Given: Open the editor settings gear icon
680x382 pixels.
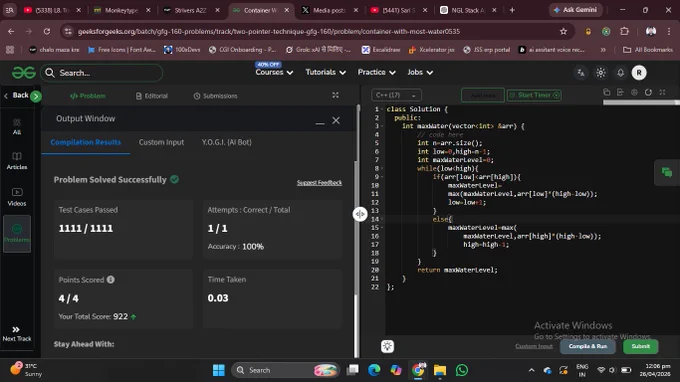Looking at the screenshot, I should 634,92.
